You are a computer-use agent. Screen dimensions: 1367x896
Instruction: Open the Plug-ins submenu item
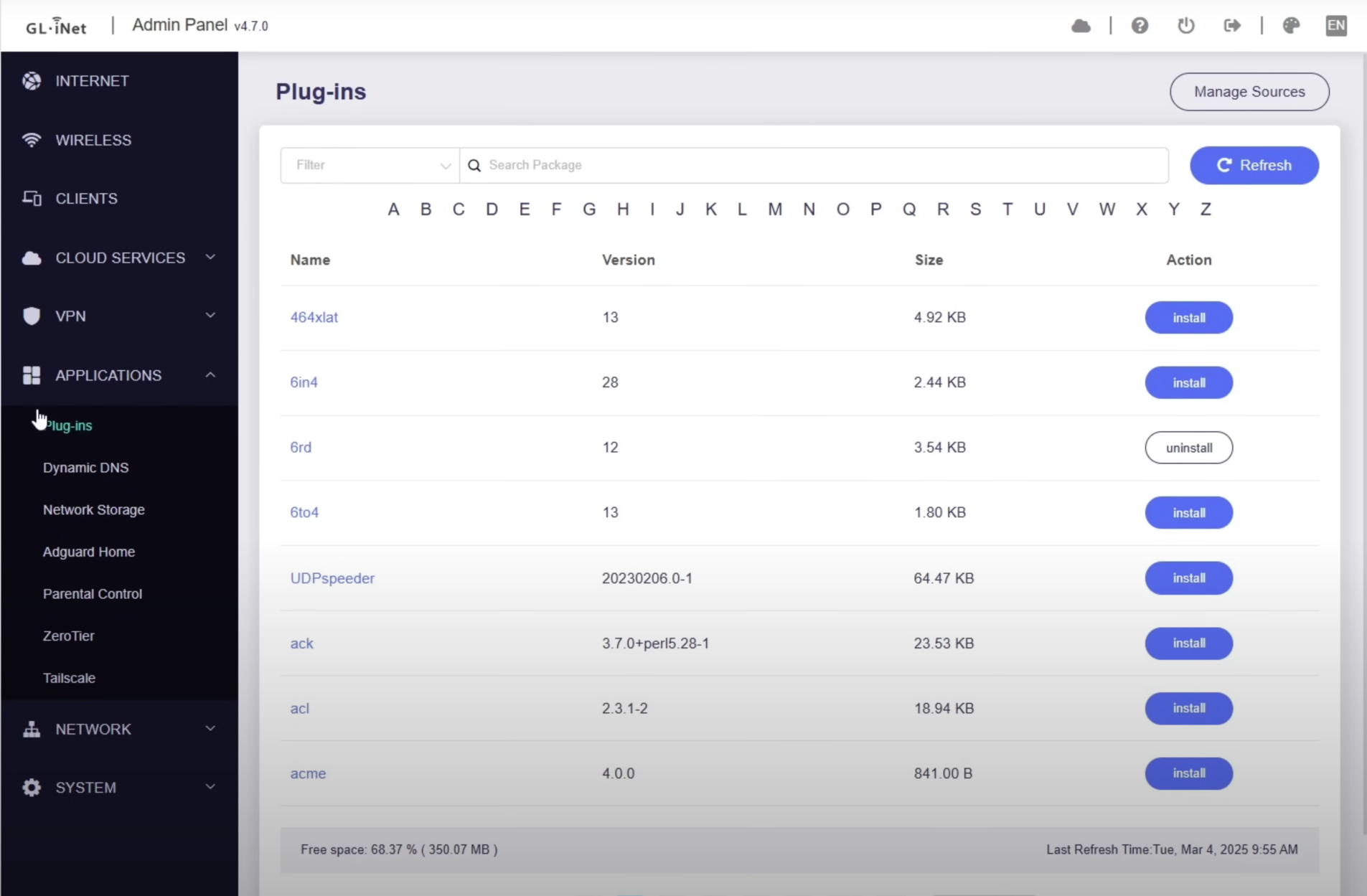point(68,425)
